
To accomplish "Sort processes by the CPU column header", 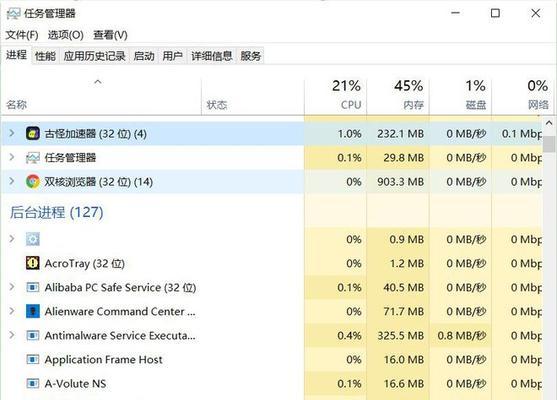I will point(336,95).
